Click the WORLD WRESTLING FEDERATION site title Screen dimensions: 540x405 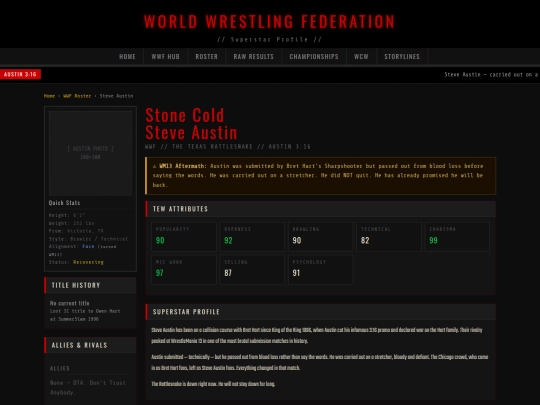(270, 21)
